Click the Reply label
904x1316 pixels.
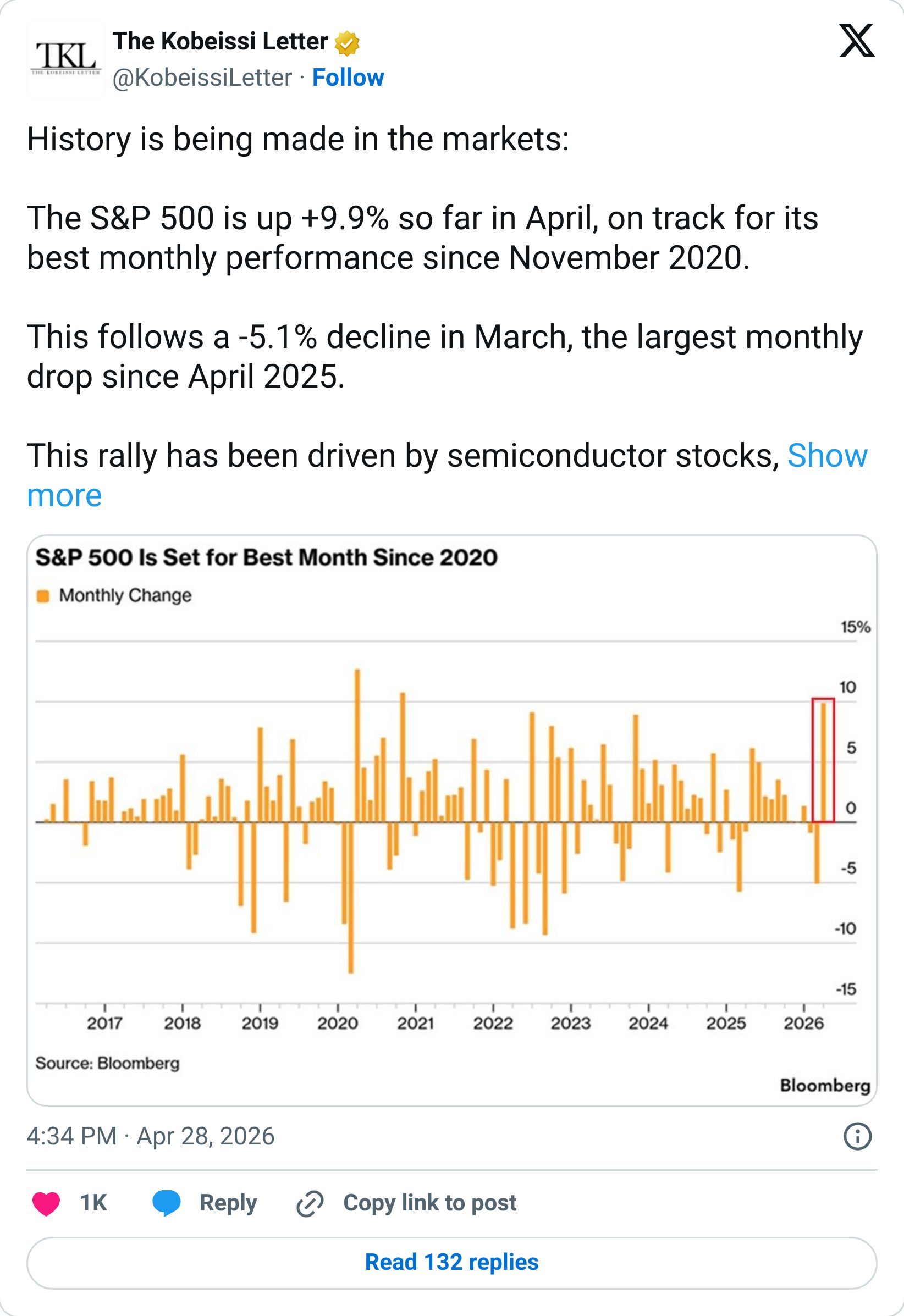[x=228, y=1203]
